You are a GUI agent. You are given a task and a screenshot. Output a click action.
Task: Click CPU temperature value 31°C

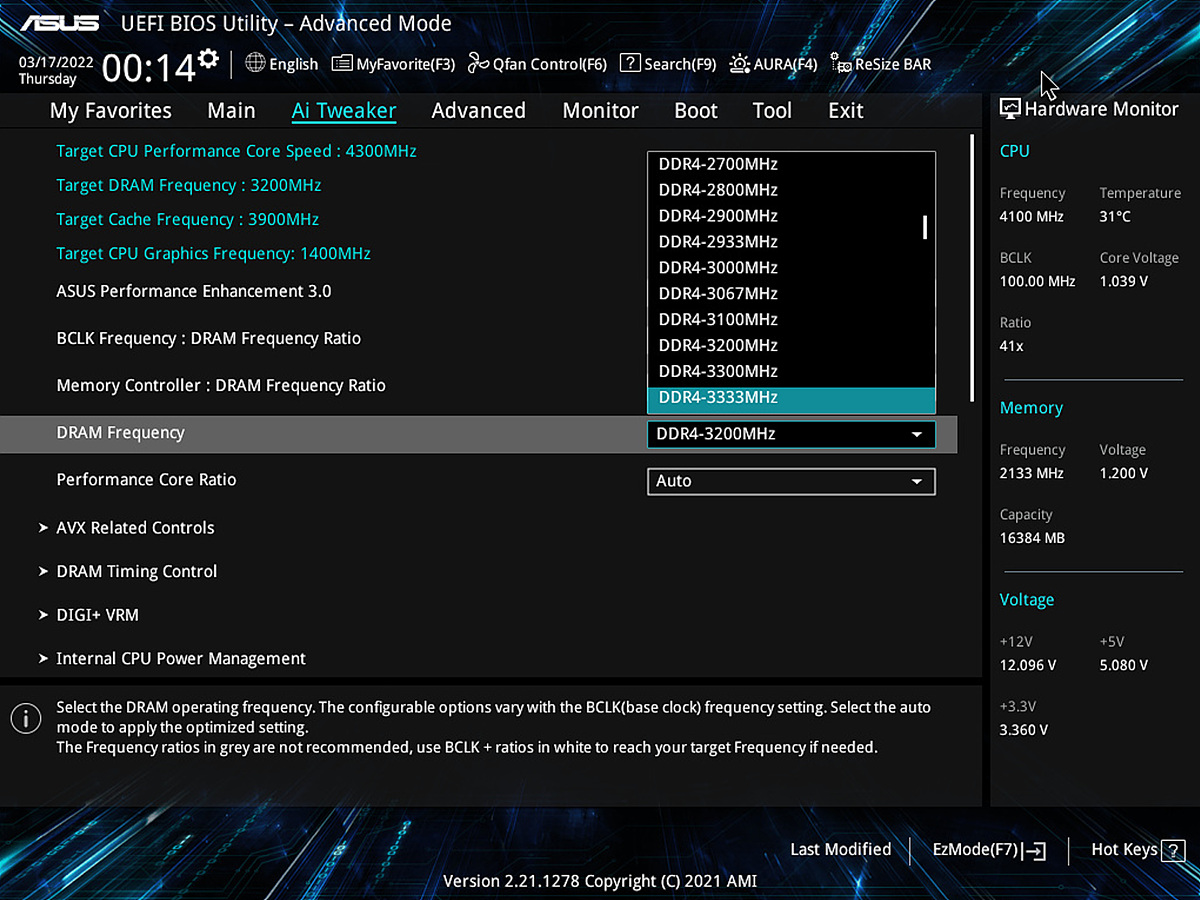[x=1116, y=217]
